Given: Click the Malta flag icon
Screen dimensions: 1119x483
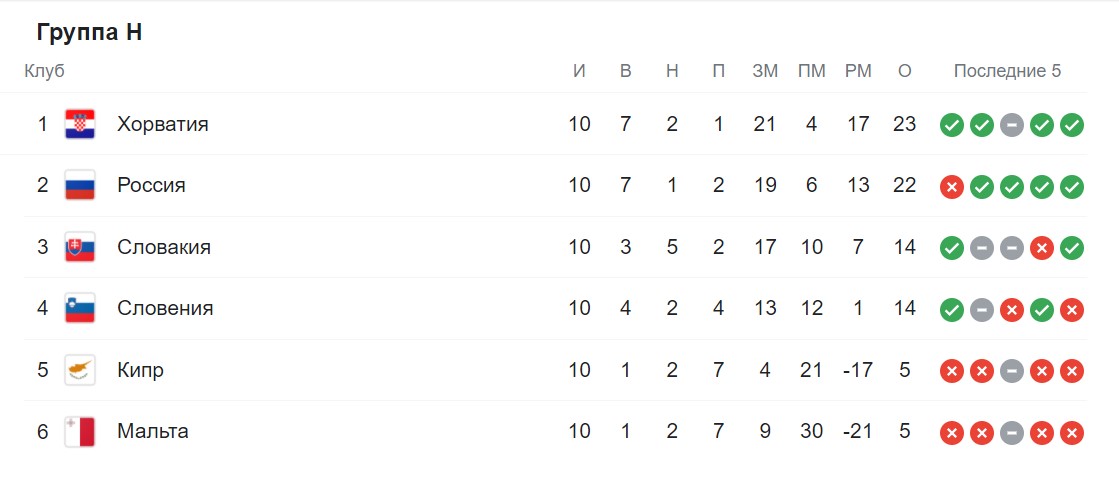Looking at the screenshot, I should tap(80, 432).
